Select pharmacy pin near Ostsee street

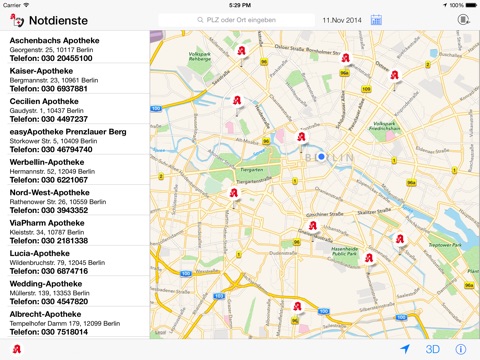click(x=395, y=75)
